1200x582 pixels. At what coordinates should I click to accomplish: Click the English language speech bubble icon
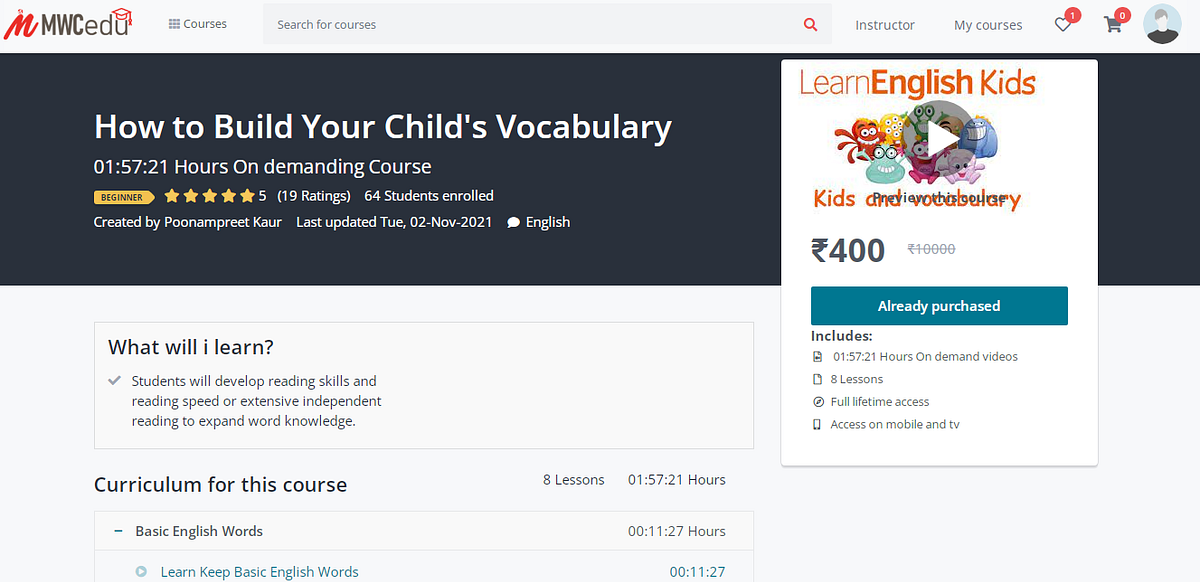tap(512, 221)
